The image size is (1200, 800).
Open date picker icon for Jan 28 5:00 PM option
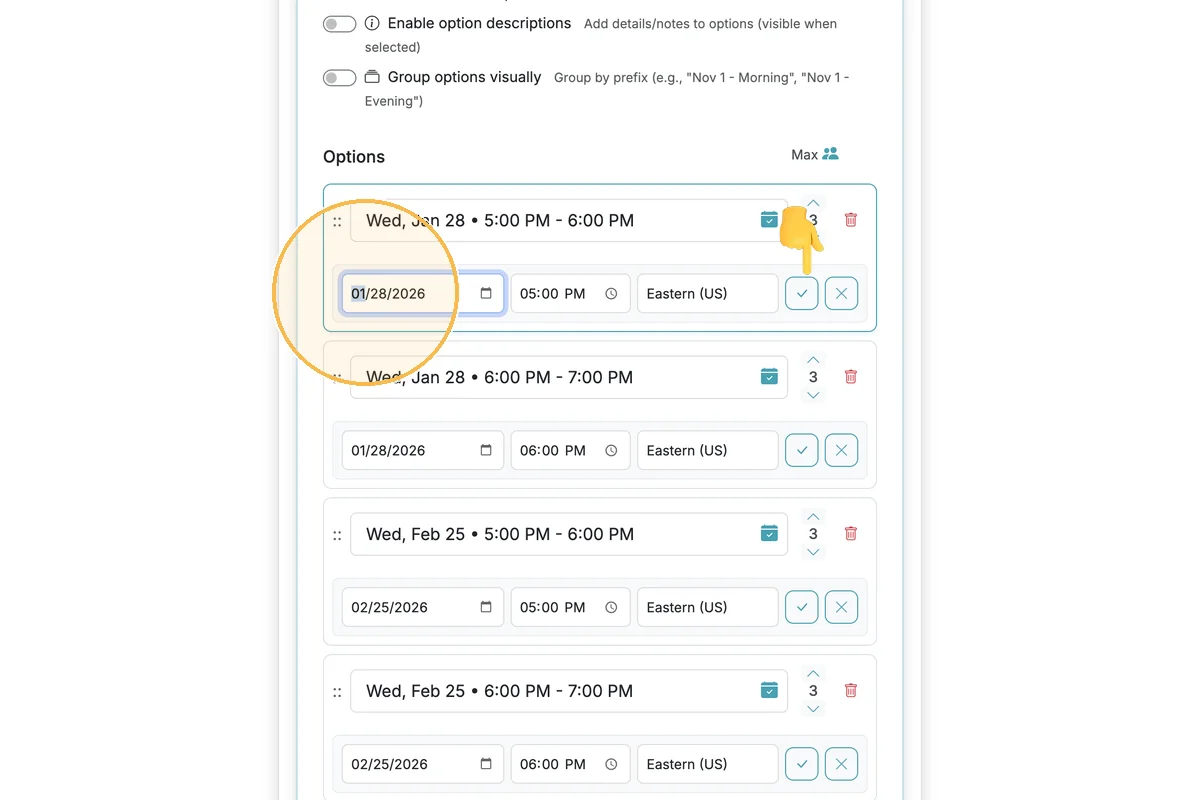[486, 294]
